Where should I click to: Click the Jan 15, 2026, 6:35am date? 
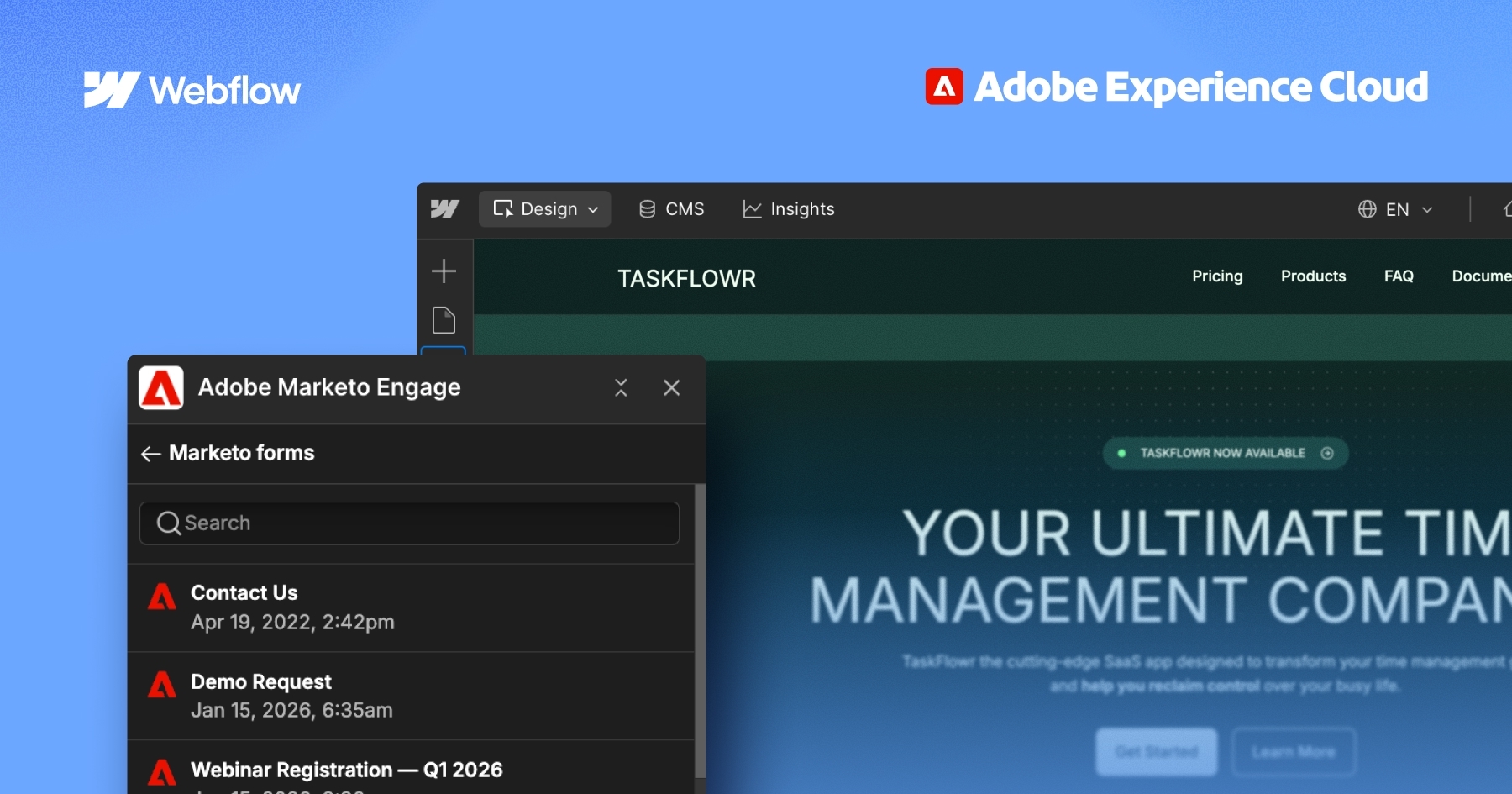[291, 710]
